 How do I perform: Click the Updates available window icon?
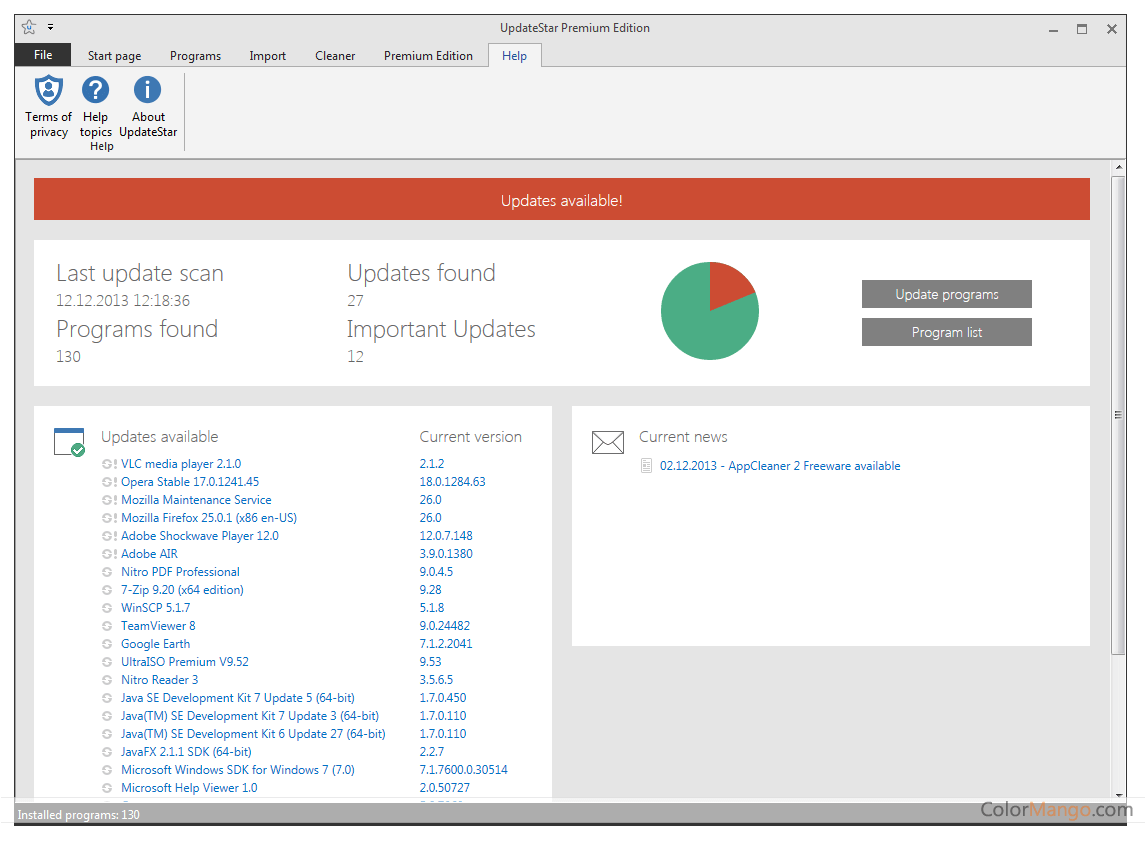point(69,442)
